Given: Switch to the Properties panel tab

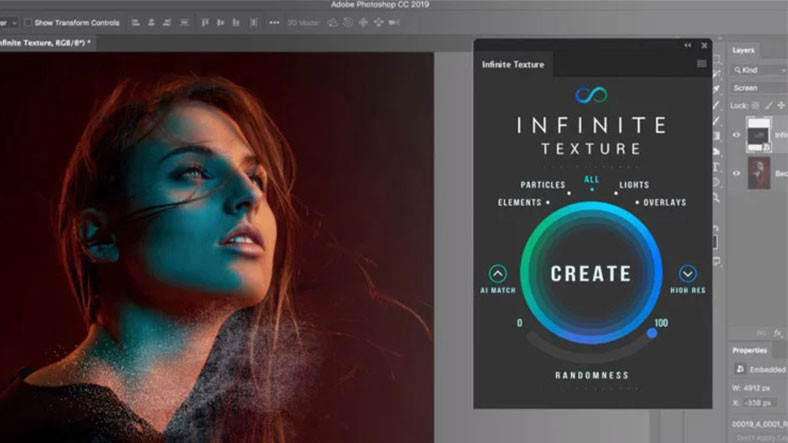Looking at the screenshot, I should click(x=749, y=351).
